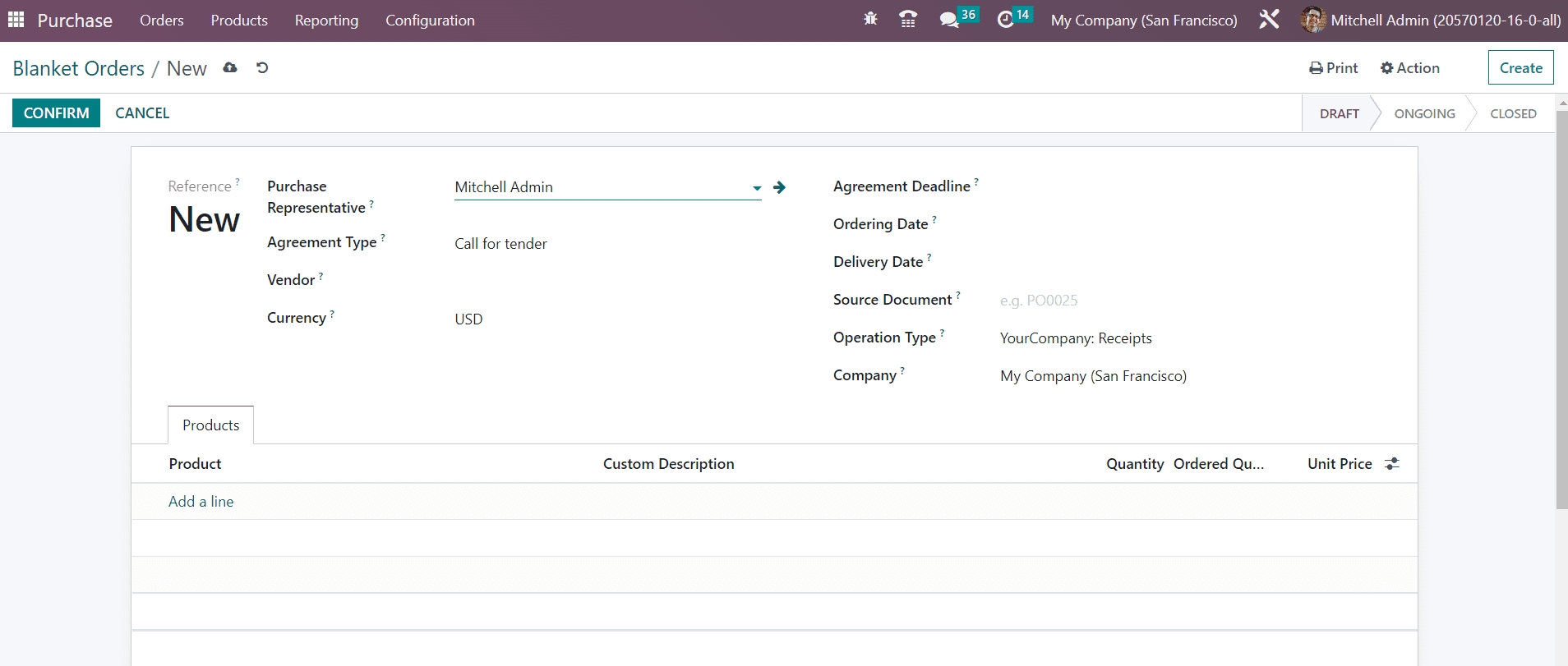Open the conversations messages icon
The image size is (1568, 666).
click(x=949, y=19)
